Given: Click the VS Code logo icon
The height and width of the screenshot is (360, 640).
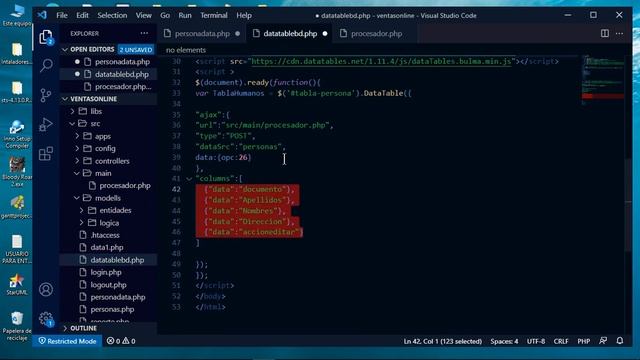Looking at the screenshot, I should pyautogui.click(x=42, y=16).
